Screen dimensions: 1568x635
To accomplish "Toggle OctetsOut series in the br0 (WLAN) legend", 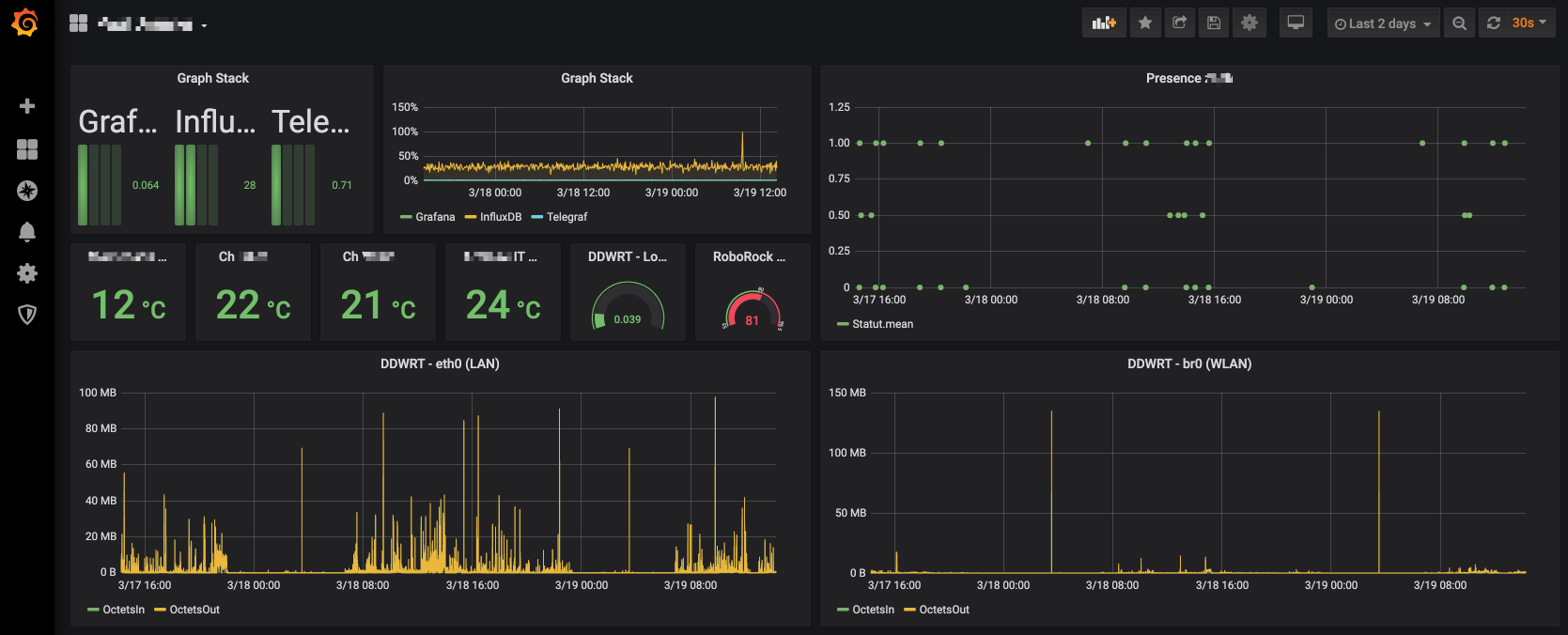I will [944, 610].
